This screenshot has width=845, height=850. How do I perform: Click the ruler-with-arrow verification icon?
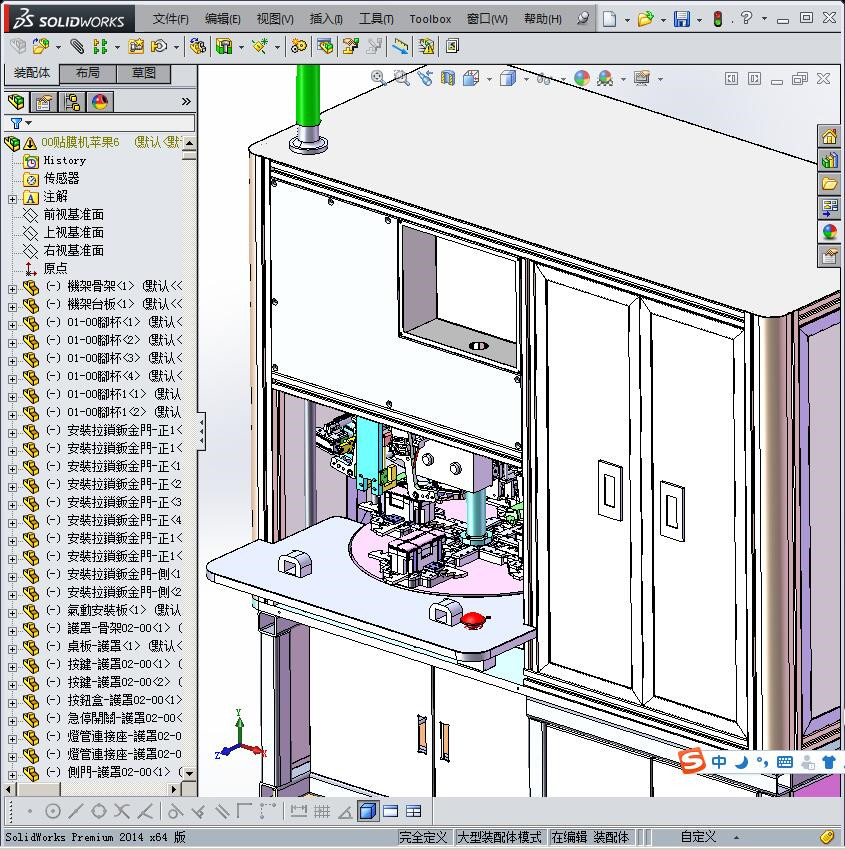(x=401, y=47)
